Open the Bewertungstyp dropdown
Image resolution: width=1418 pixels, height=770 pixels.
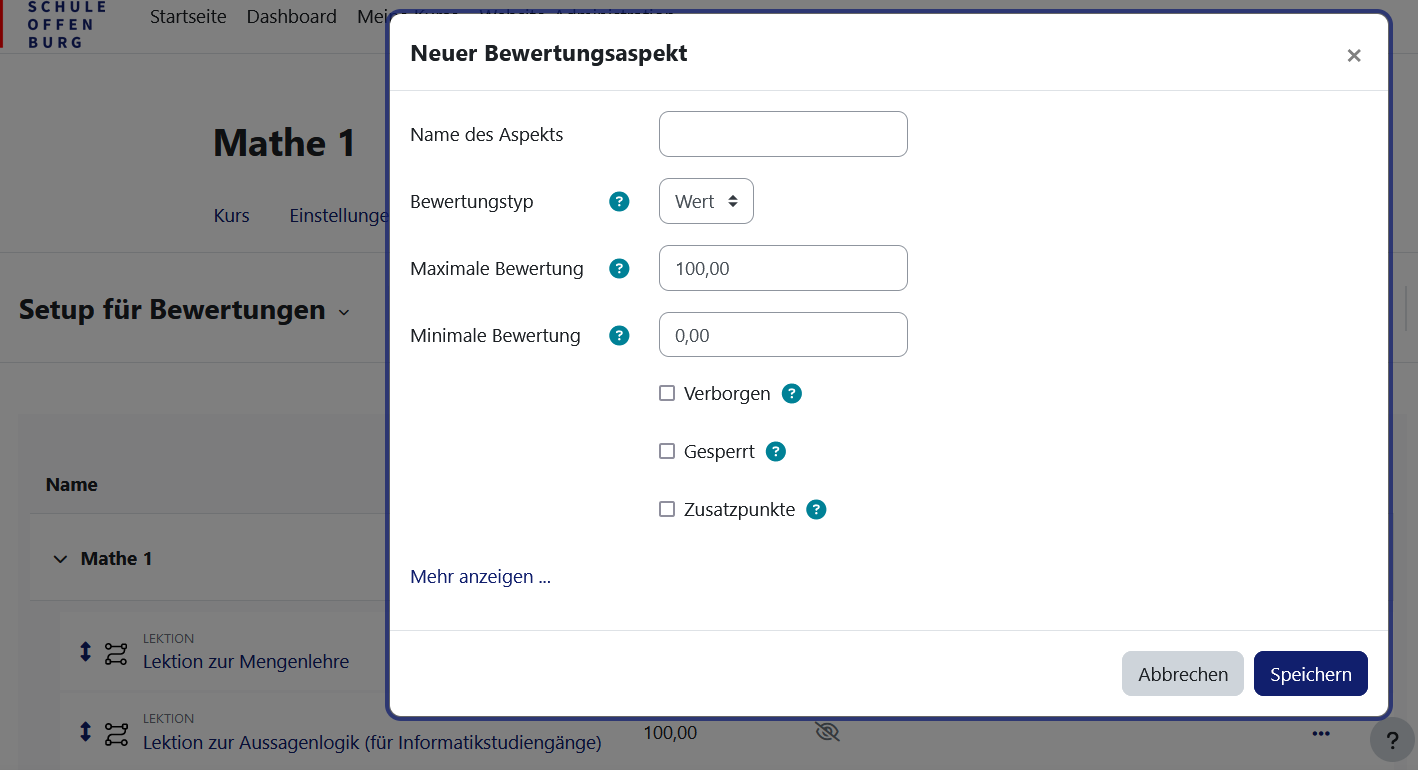(x=706, y=201)
